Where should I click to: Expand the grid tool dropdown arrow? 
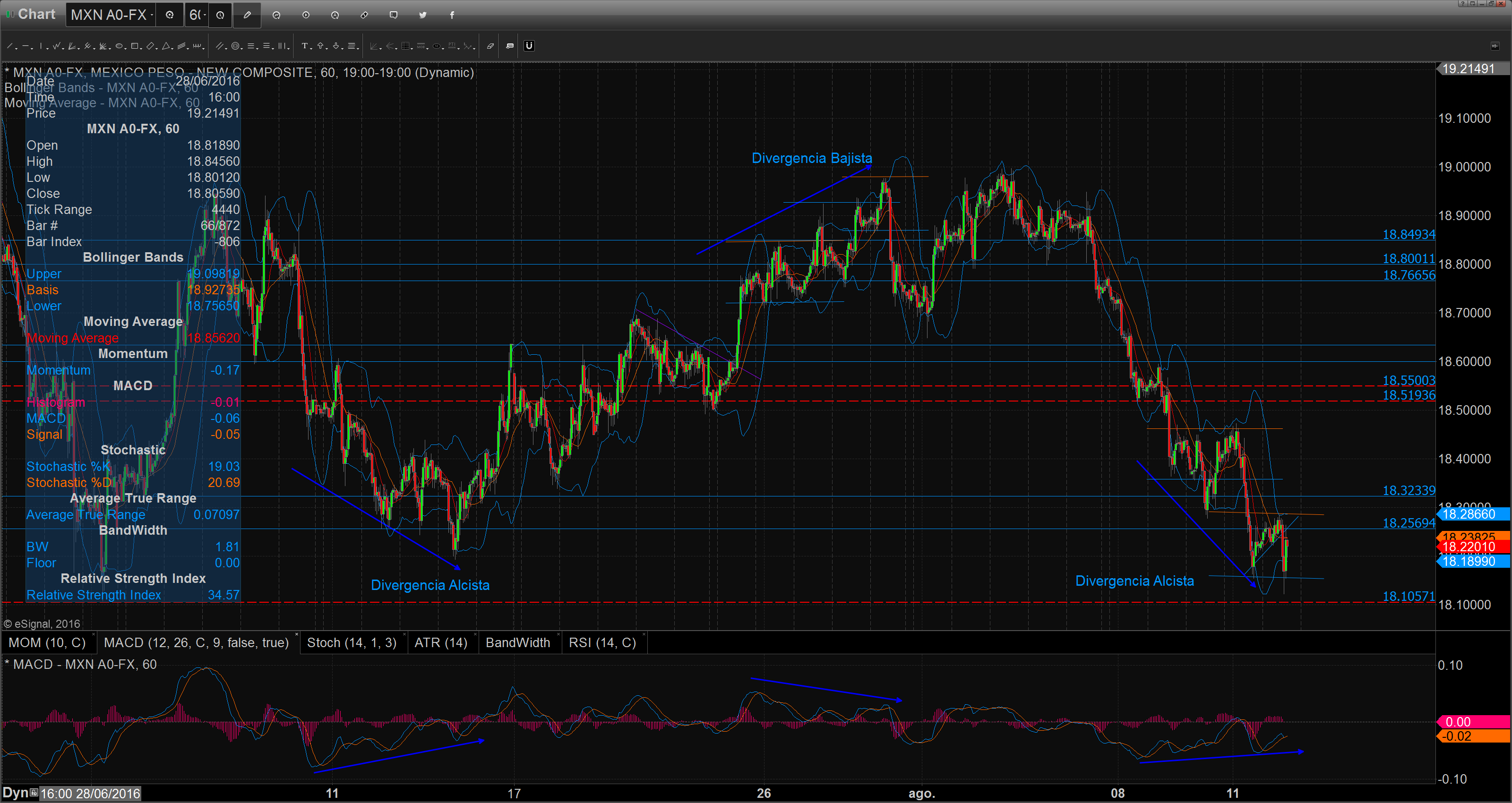click(x=412, y=49)
